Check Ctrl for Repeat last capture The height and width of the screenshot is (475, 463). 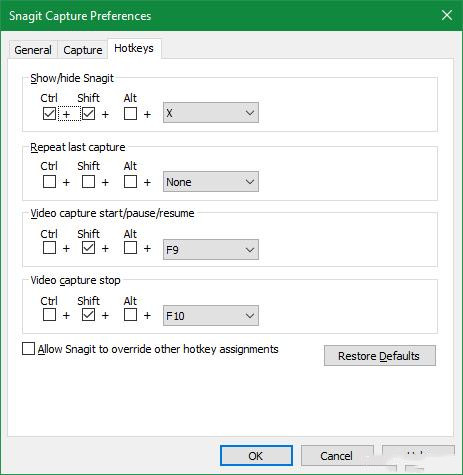pyautogui.click(x=49, y=182)
